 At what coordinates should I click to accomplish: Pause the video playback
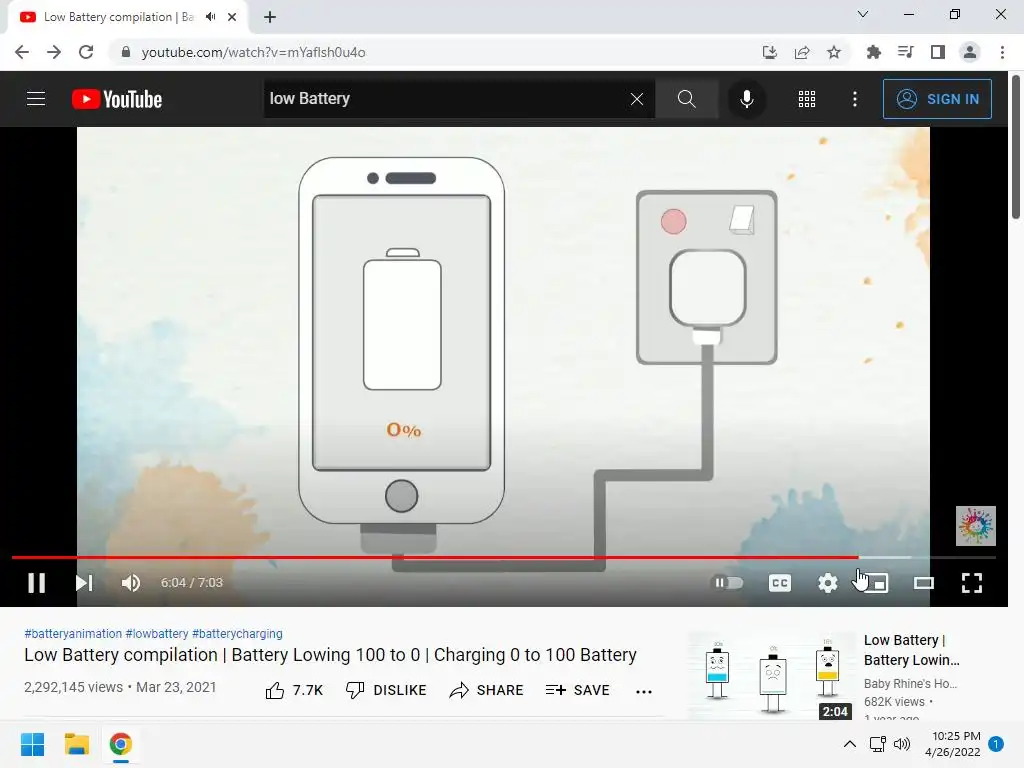pos(37,583)
